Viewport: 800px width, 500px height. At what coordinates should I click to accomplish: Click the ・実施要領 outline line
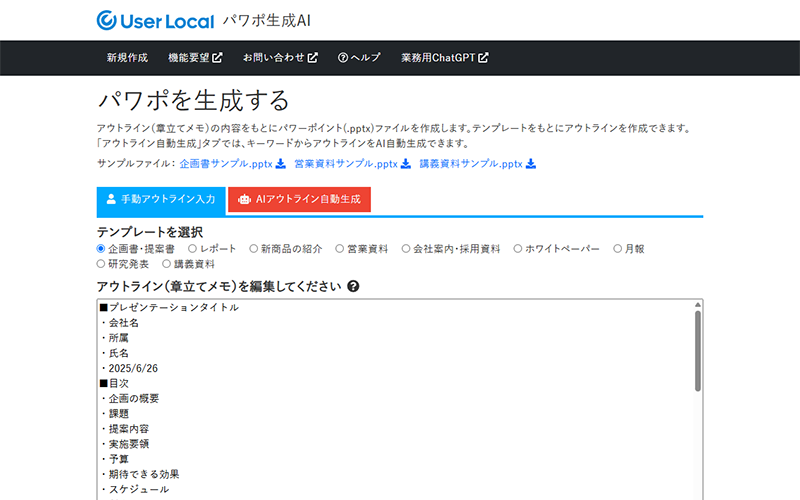point(125,444)
